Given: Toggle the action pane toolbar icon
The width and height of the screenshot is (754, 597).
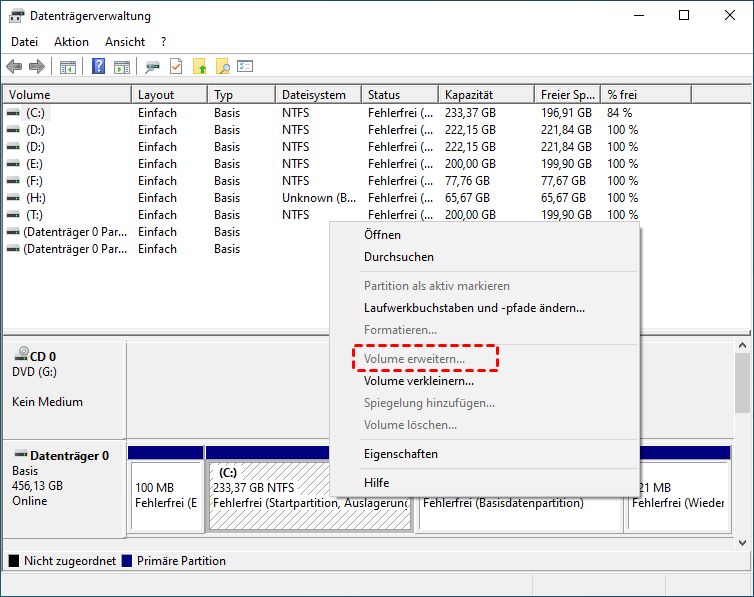Looking at the screenshot, I should point(121,67).
